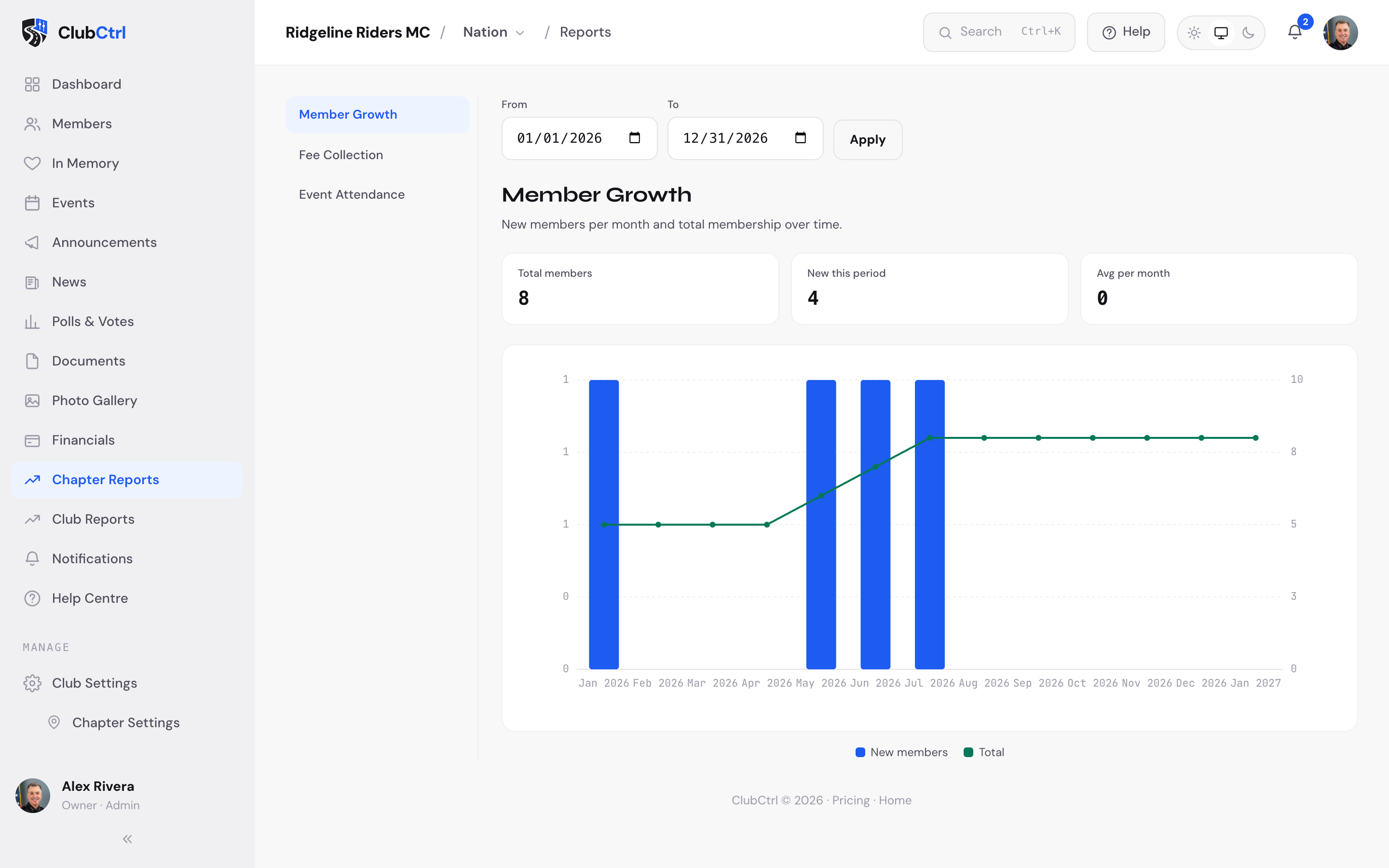The width and height of the screenshot is (1389, 868).
Task: Click the Ctrl+K shortcut hint
Action: [x=1041, y=31]
